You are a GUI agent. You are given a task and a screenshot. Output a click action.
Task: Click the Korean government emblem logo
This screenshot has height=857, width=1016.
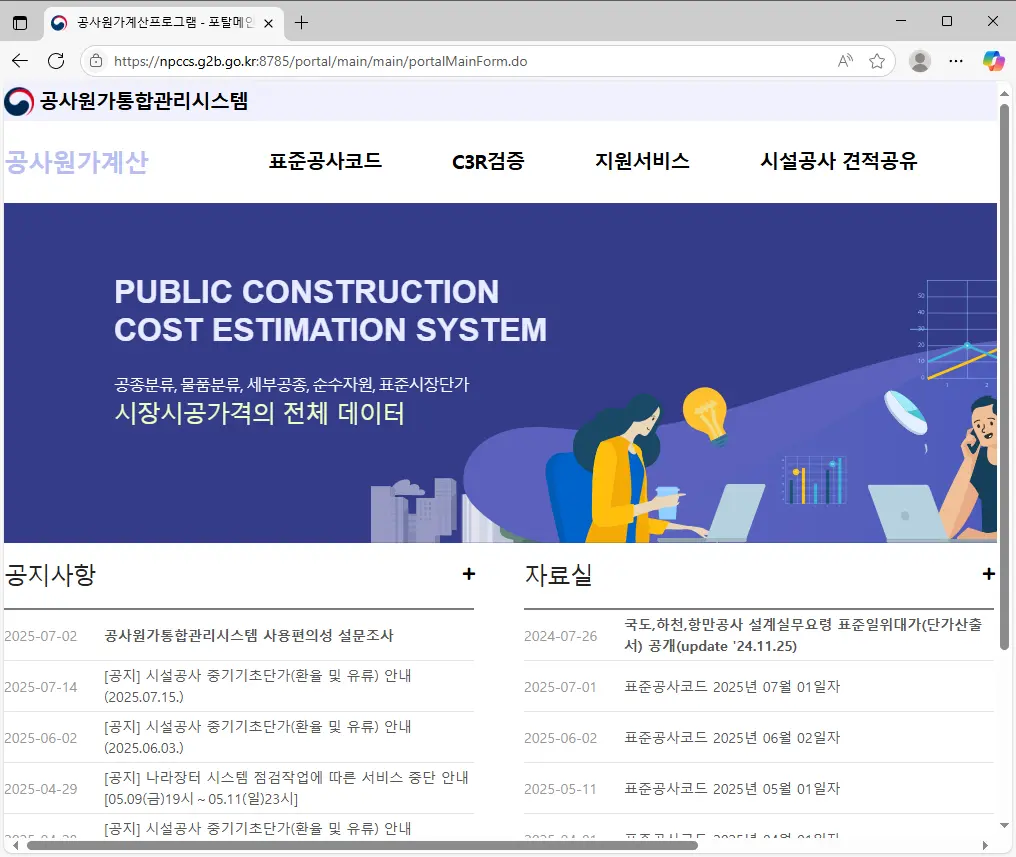[17, 101]
